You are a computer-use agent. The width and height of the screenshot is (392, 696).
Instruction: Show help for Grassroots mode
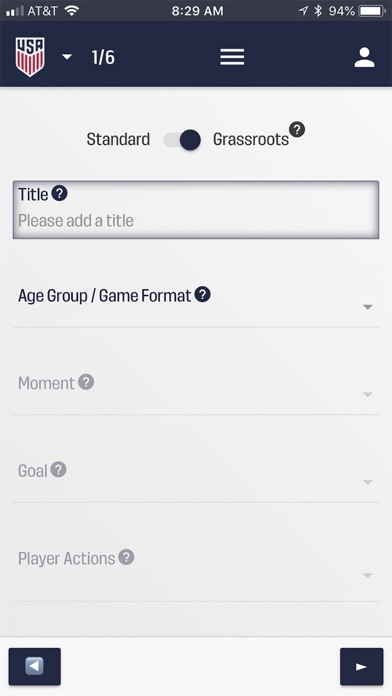pyautogui.click(x=297, y=130)
